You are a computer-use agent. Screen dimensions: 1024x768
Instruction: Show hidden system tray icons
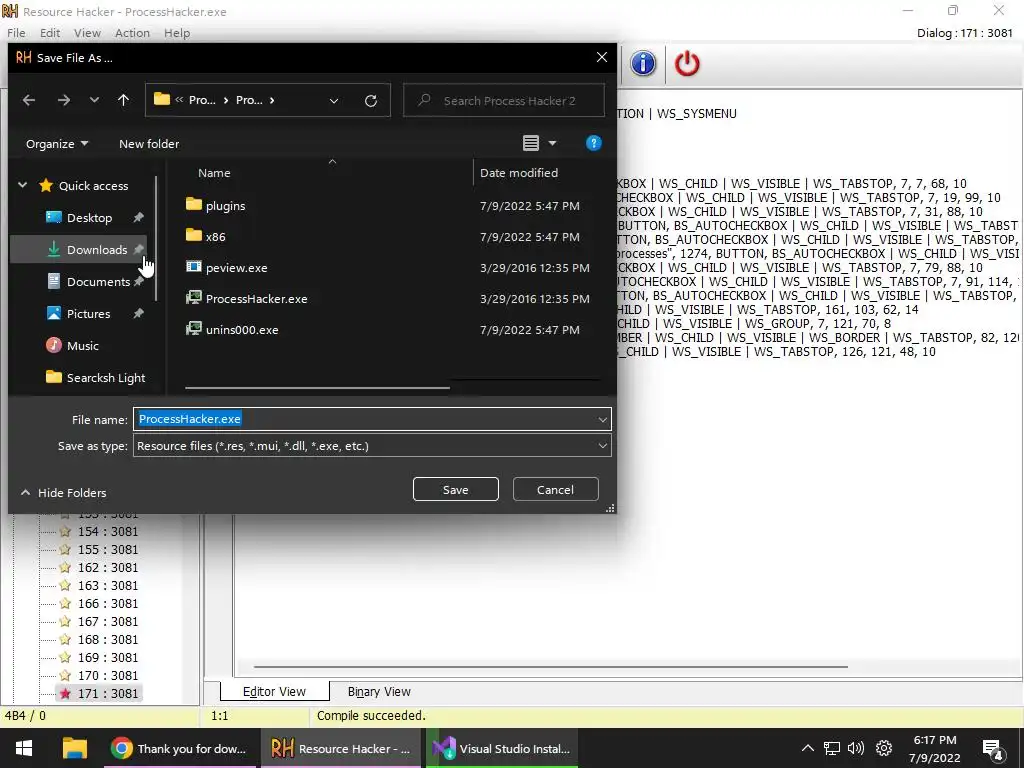[807, 748]
